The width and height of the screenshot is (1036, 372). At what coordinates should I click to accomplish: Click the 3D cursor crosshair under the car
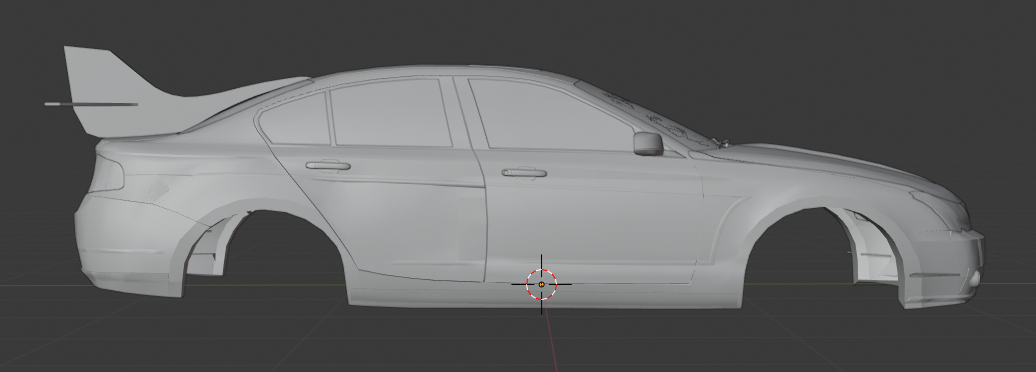click(541, 284)
